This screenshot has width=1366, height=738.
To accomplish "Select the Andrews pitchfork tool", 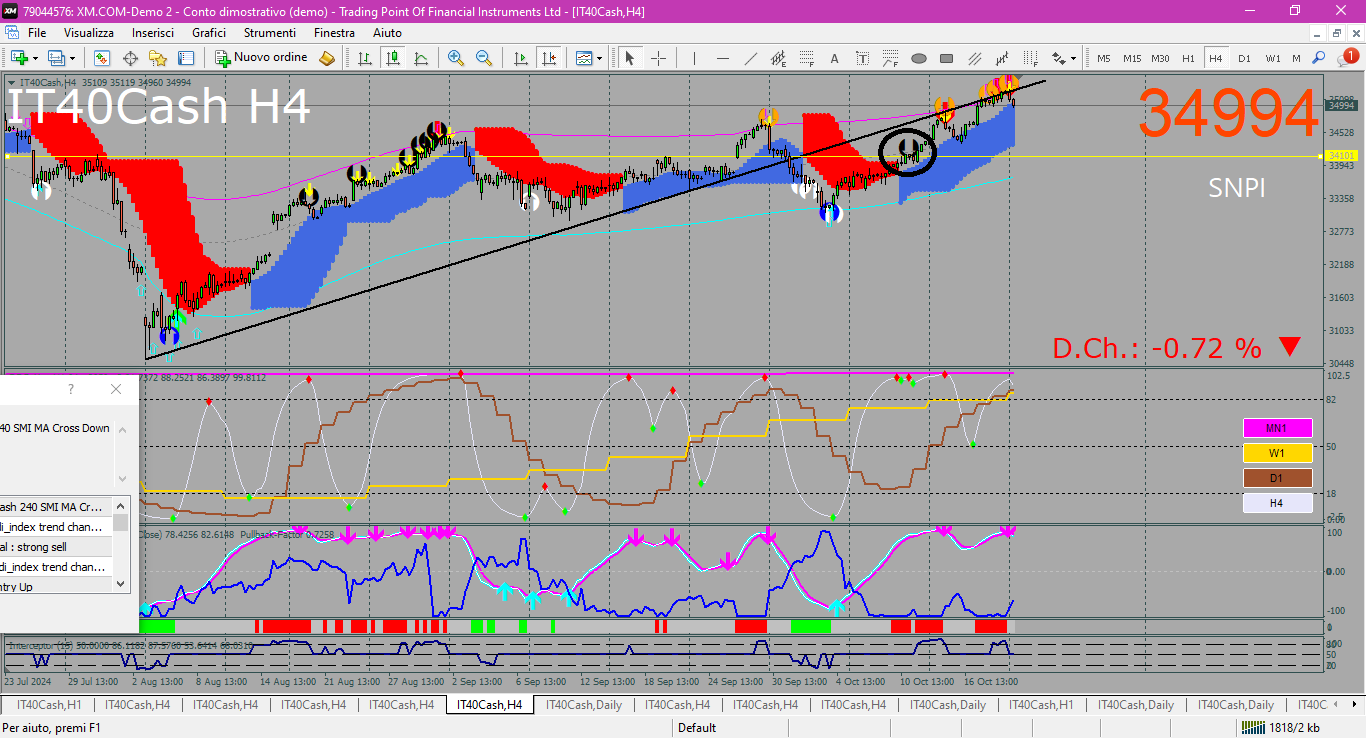I will click(1002, 58).
